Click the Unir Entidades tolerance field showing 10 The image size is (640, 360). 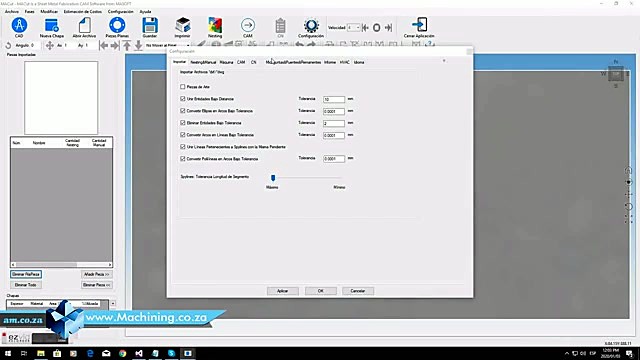pos(334,99)
